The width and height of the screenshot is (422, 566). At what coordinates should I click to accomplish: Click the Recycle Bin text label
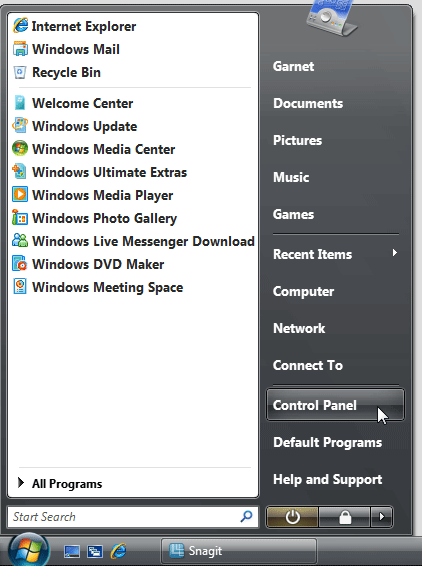(66, 73)
